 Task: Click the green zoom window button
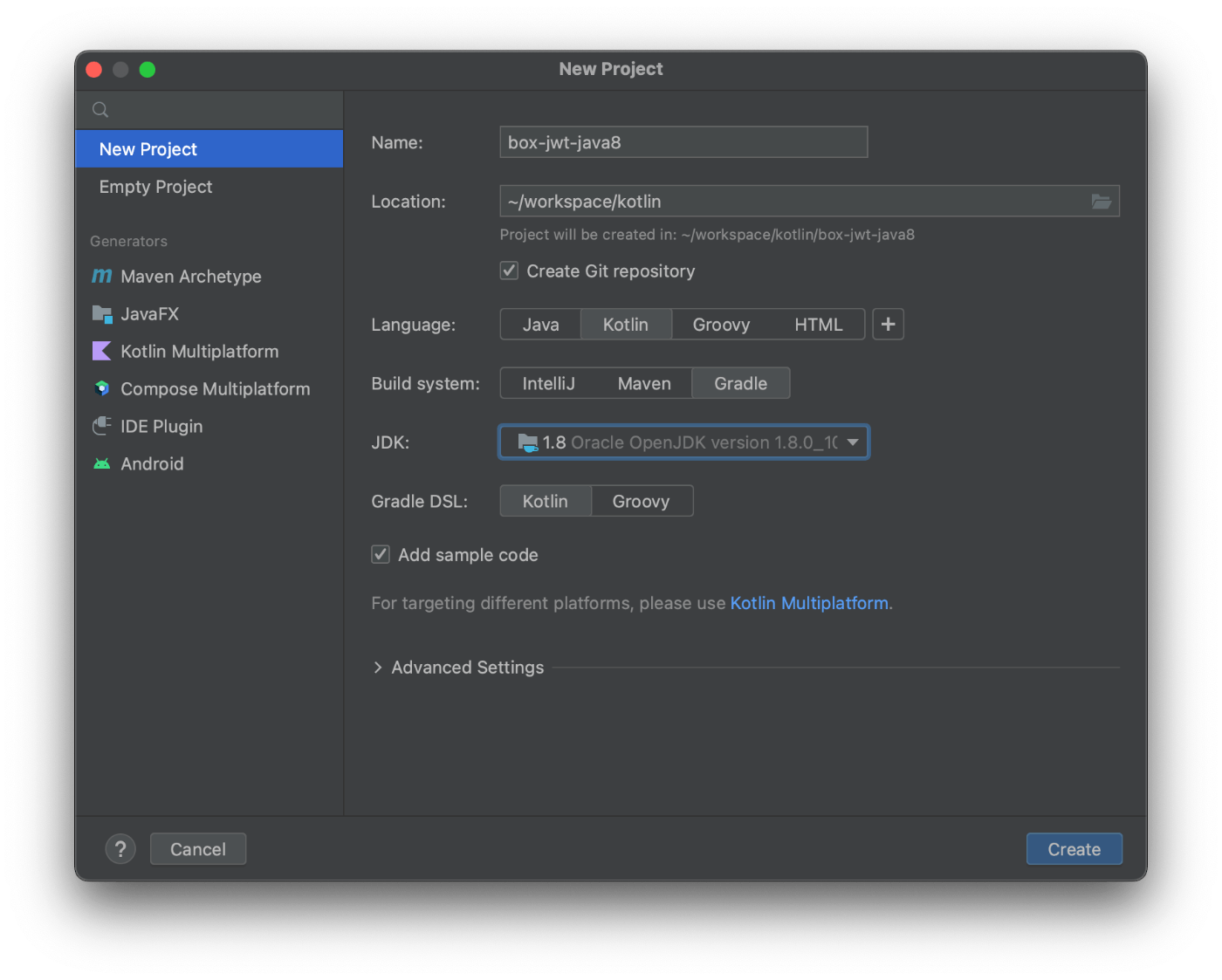148,70
